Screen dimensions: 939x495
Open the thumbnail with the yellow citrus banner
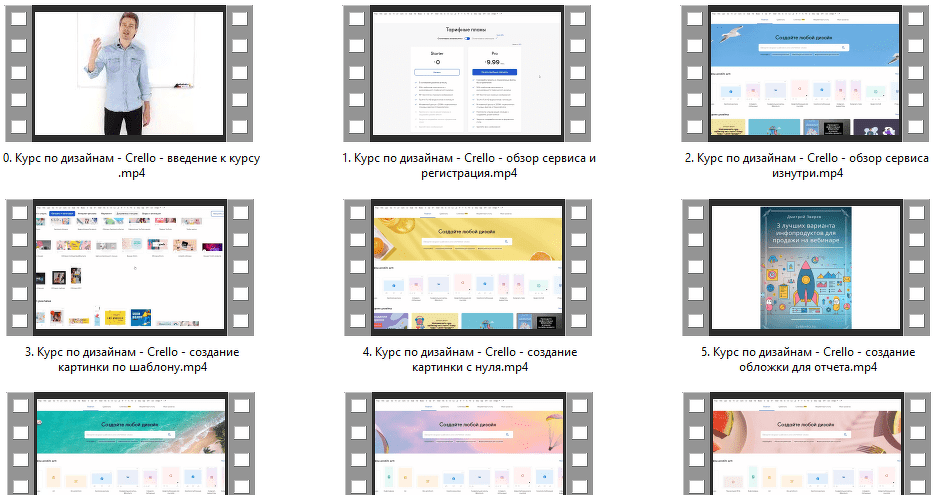point(469,266)
